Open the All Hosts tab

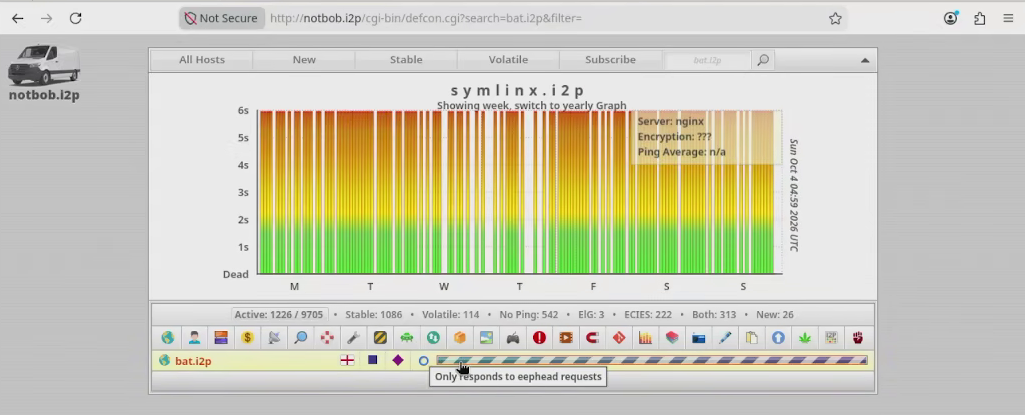202,59
